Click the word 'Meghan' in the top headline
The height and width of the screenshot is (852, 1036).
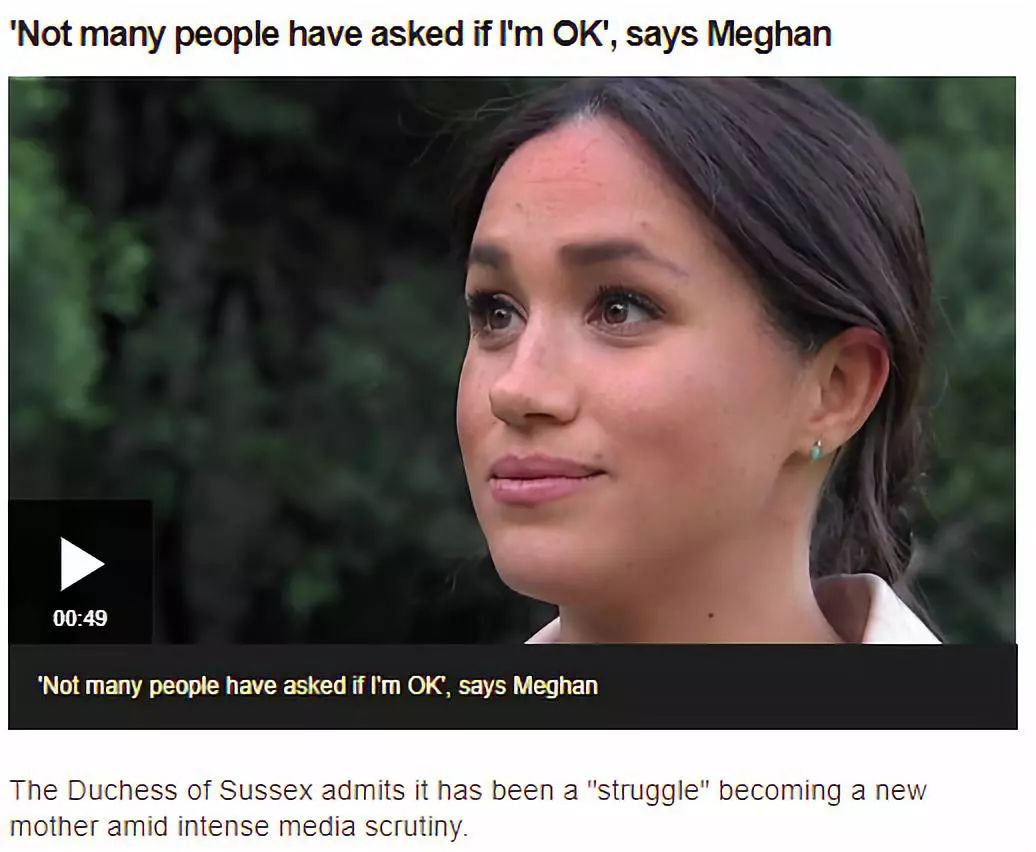pyautogui.click(x=768, y=34)
